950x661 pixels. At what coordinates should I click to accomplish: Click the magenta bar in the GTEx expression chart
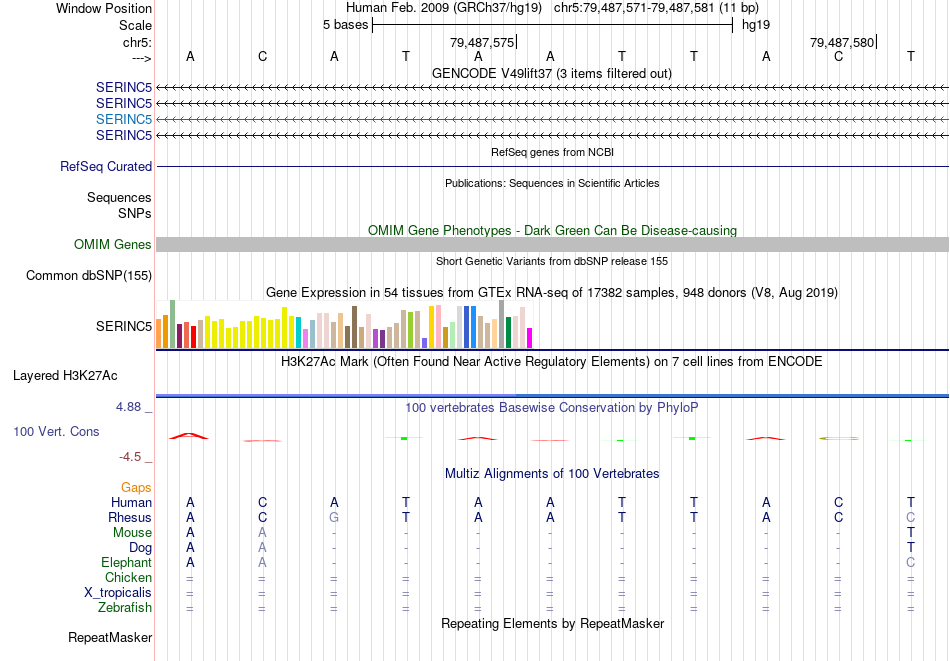pos(530,338)
